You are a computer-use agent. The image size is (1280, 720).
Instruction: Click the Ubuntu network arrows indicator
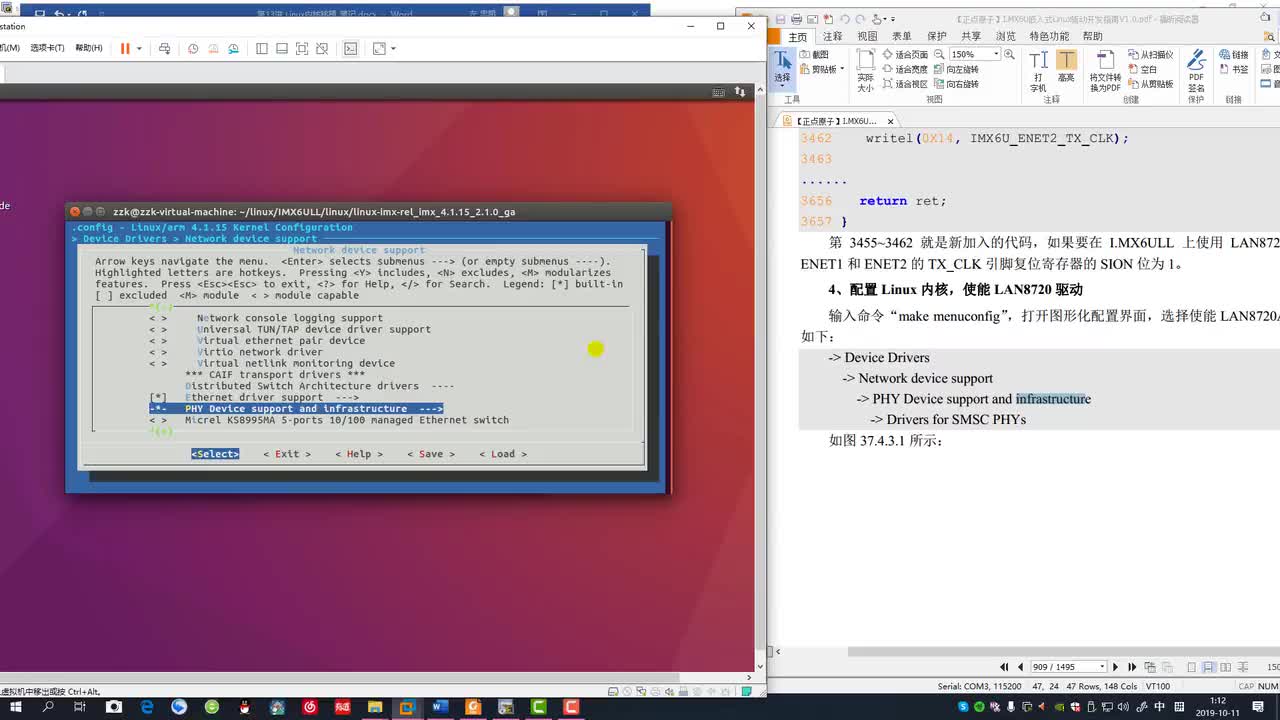(741, 92)
